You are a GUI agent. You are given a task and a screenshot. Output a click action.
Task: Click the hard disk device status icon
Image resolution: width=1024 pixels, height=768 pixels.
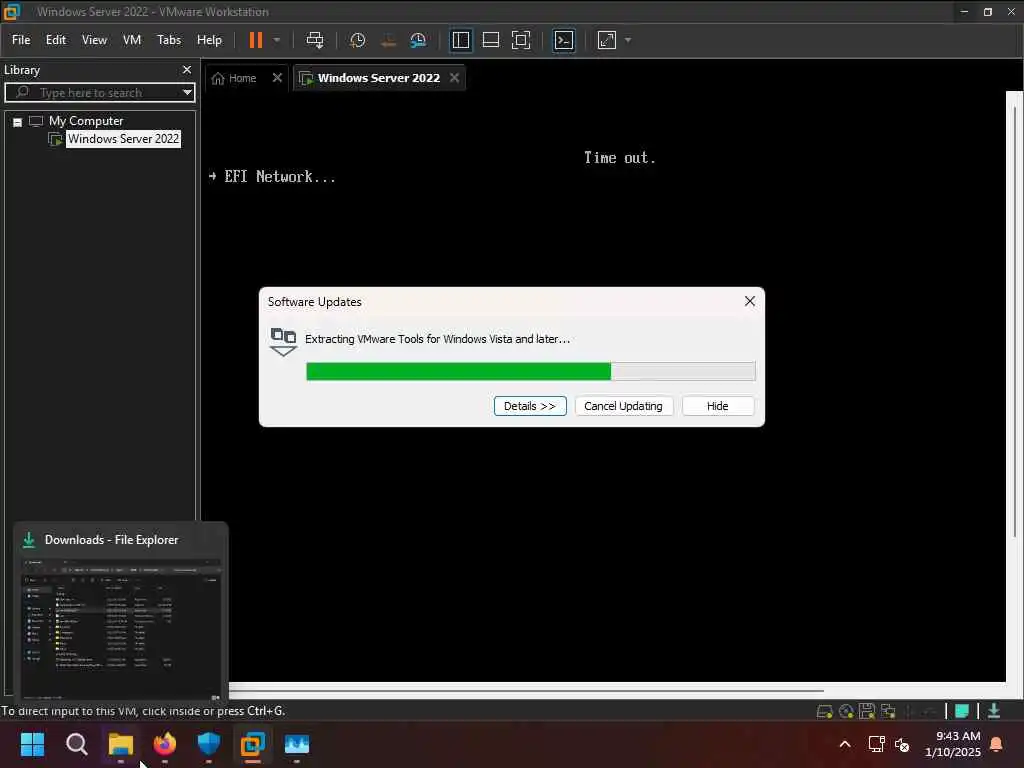pos(824,711)
